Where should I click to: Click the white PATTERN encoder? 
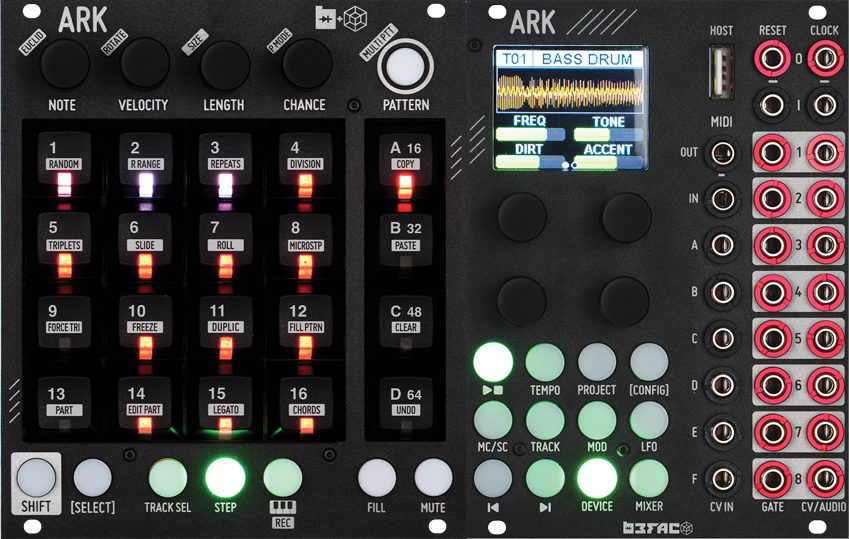(405, 66)
